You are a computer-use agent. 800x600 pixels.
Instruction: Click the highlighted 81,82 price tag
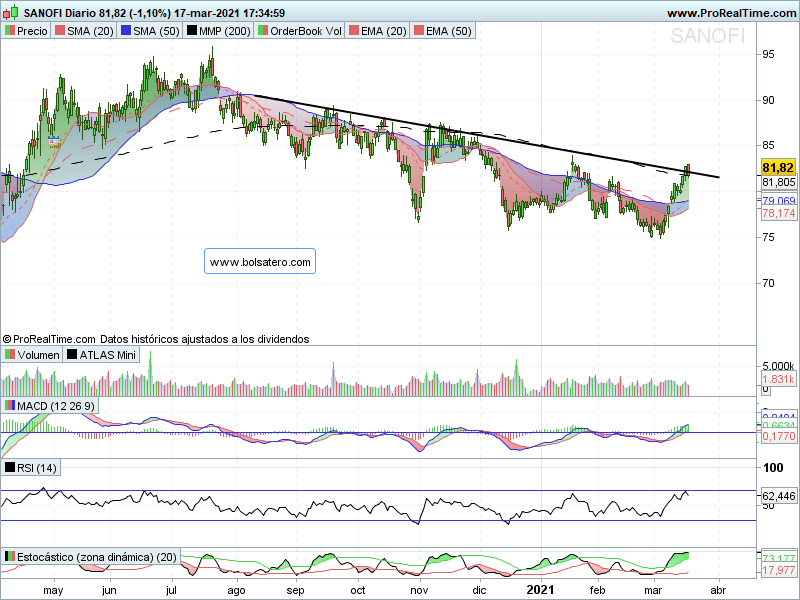778,167
